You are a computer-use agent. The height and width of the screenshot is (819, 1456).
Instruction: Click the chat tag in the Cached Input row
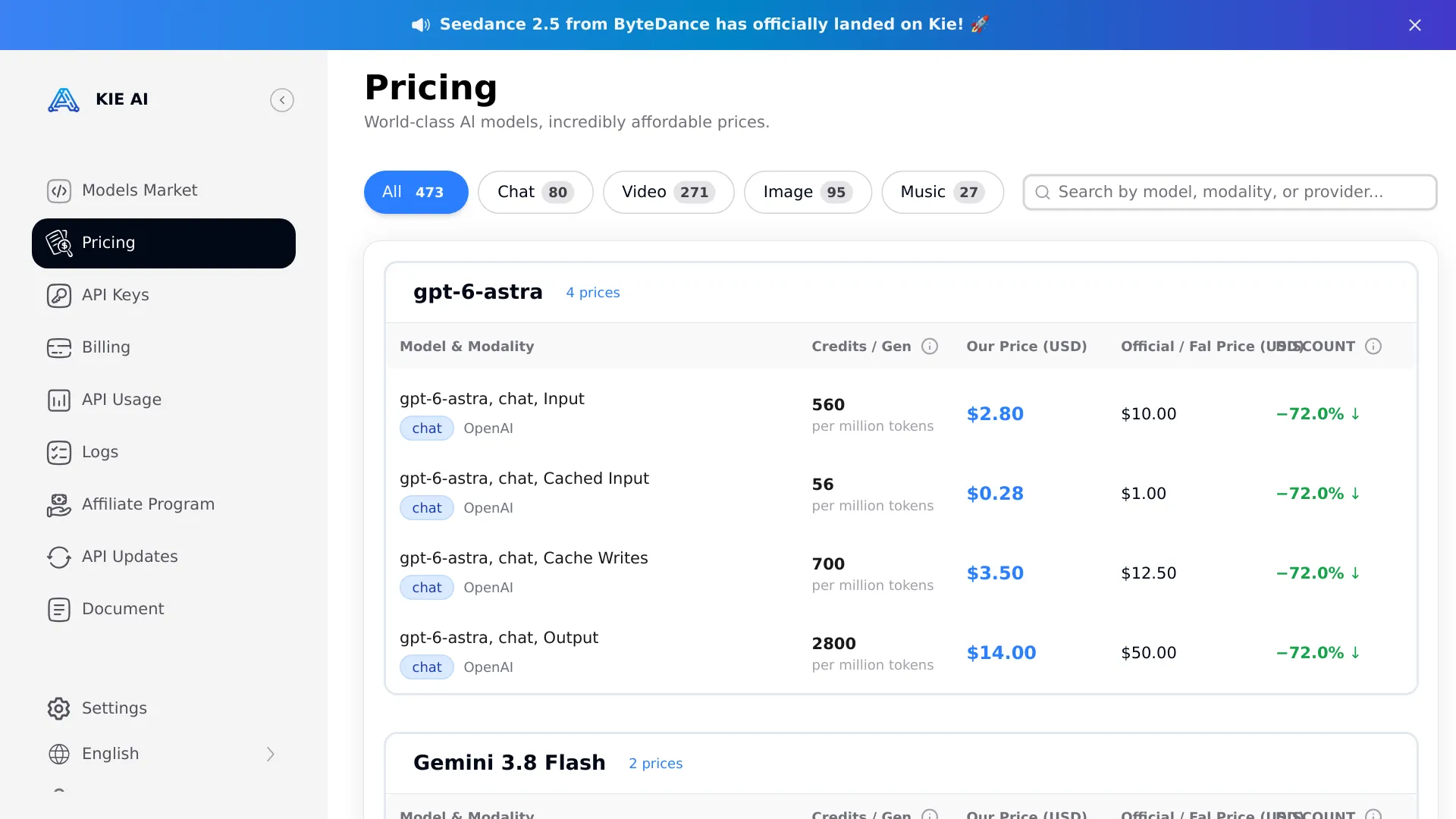pyautogui.click(x=427, y=508)
